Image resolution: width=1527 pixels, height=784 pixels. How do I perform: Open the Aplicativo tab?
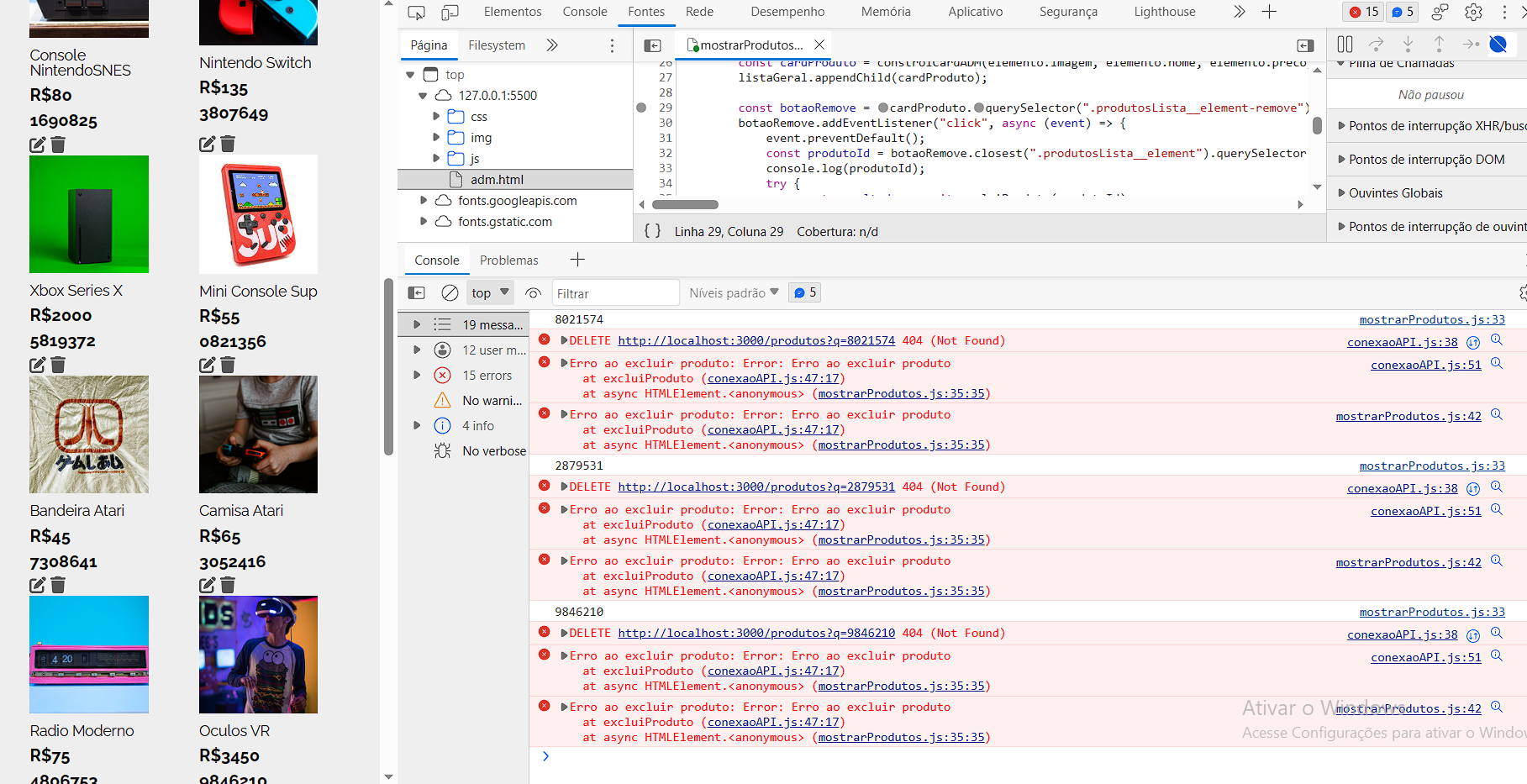976,12
